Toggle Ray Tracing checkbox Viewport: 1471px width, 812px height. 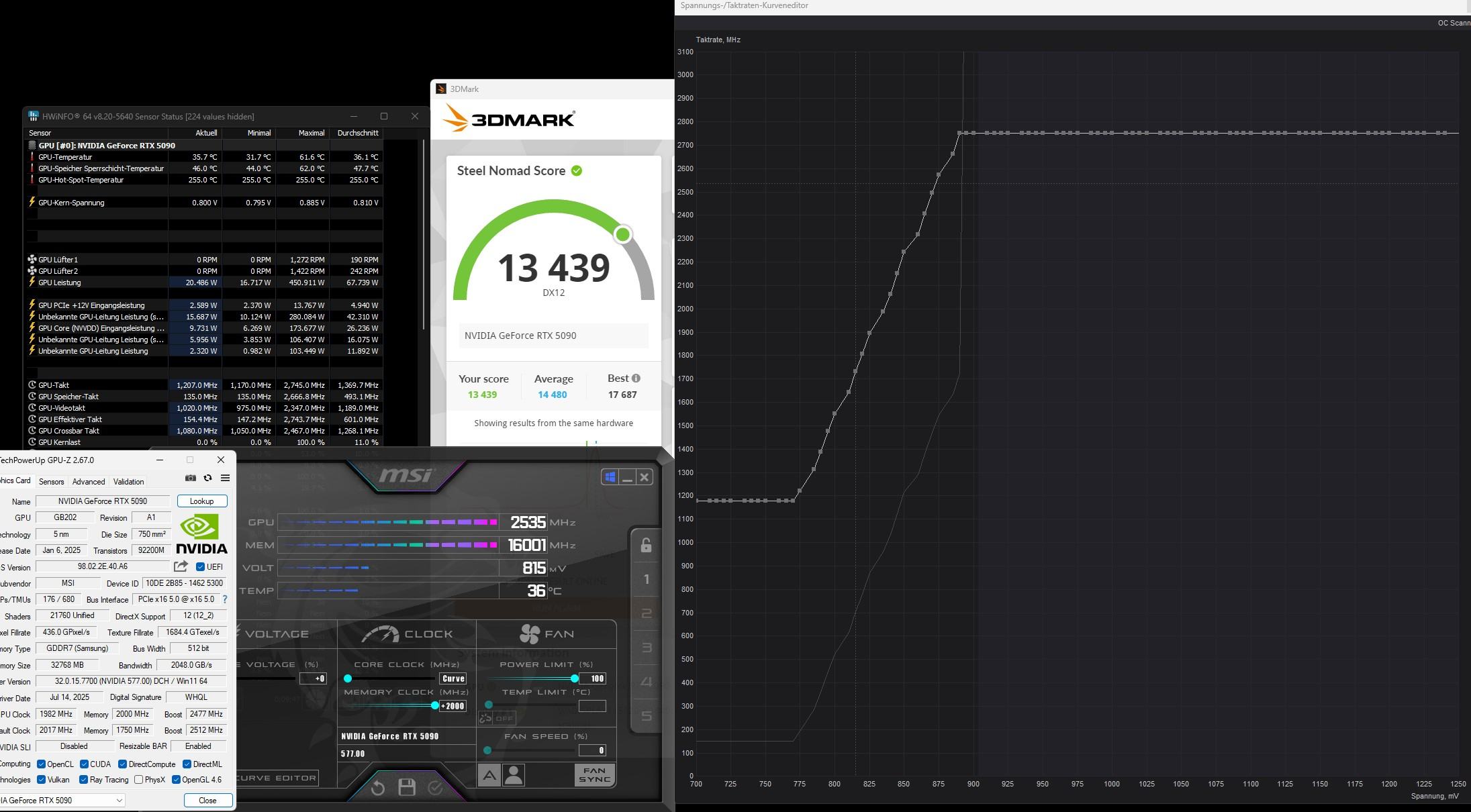[x=84, y=780]
